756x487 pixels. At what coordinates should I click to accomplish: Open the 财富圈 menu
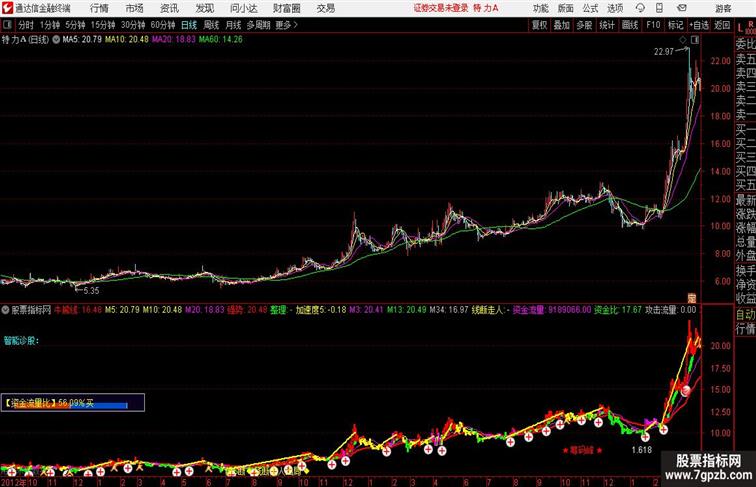(286, 8)
